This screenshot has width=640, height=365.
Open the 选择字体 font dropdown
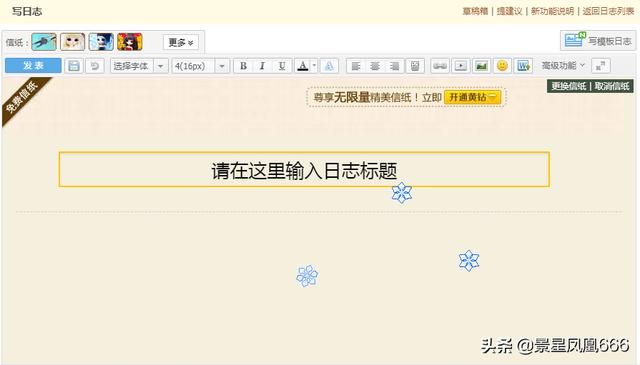(x=139, y=66)
